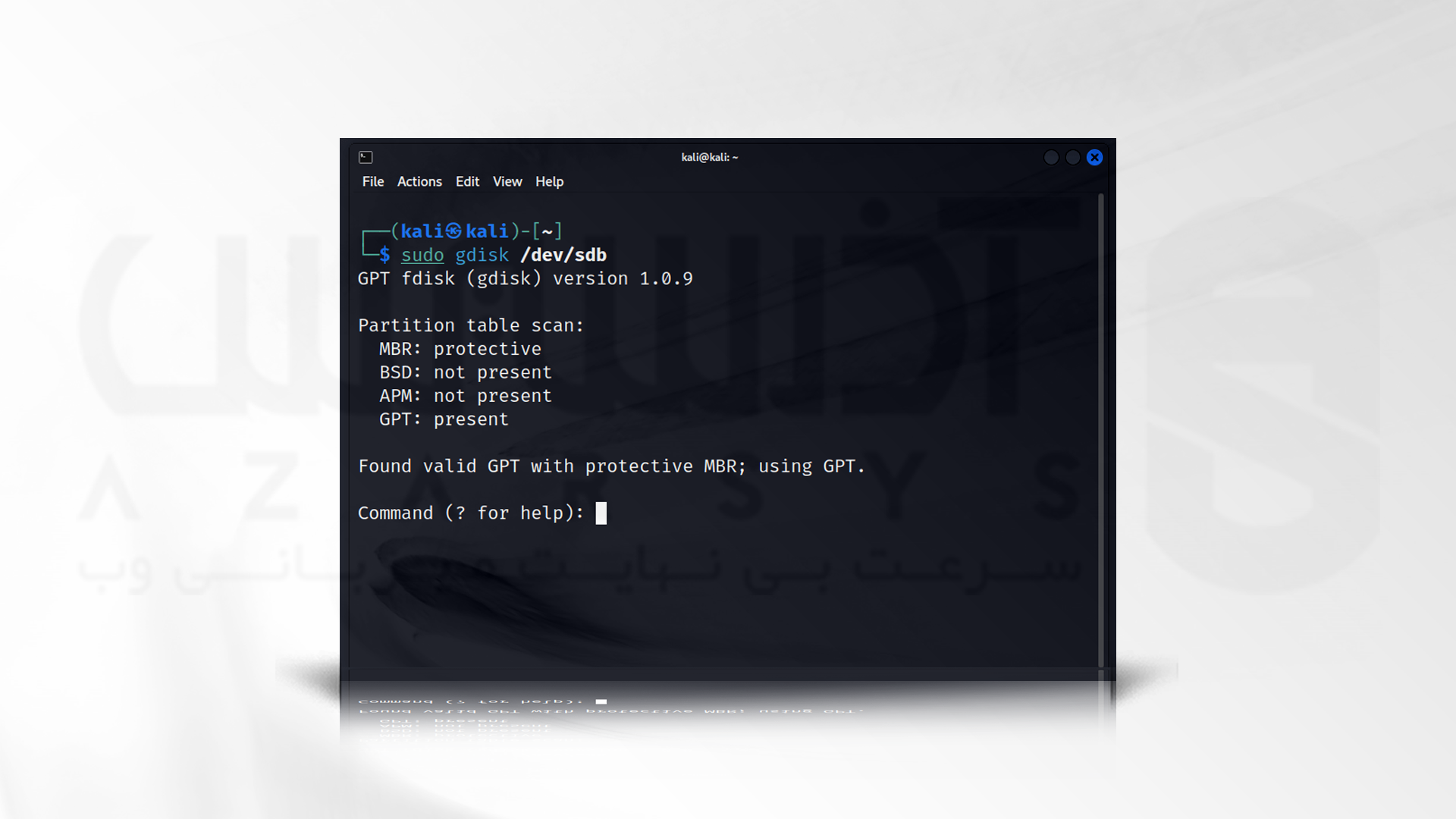Select the Edit menu option
This screenshot has width=1456, height=819.
click(466, 181)
